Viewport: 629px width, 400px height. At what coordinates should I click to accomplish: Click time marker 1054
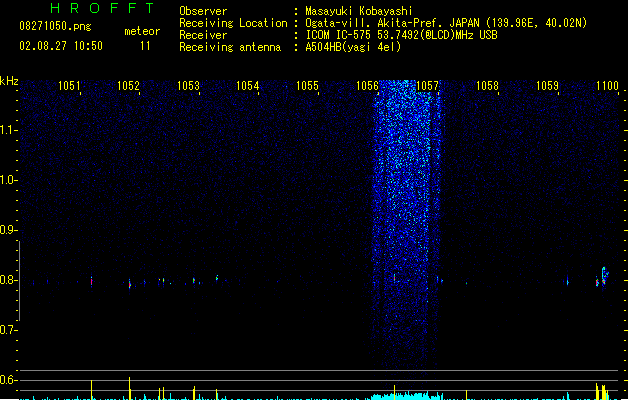[x=248, y=86]
